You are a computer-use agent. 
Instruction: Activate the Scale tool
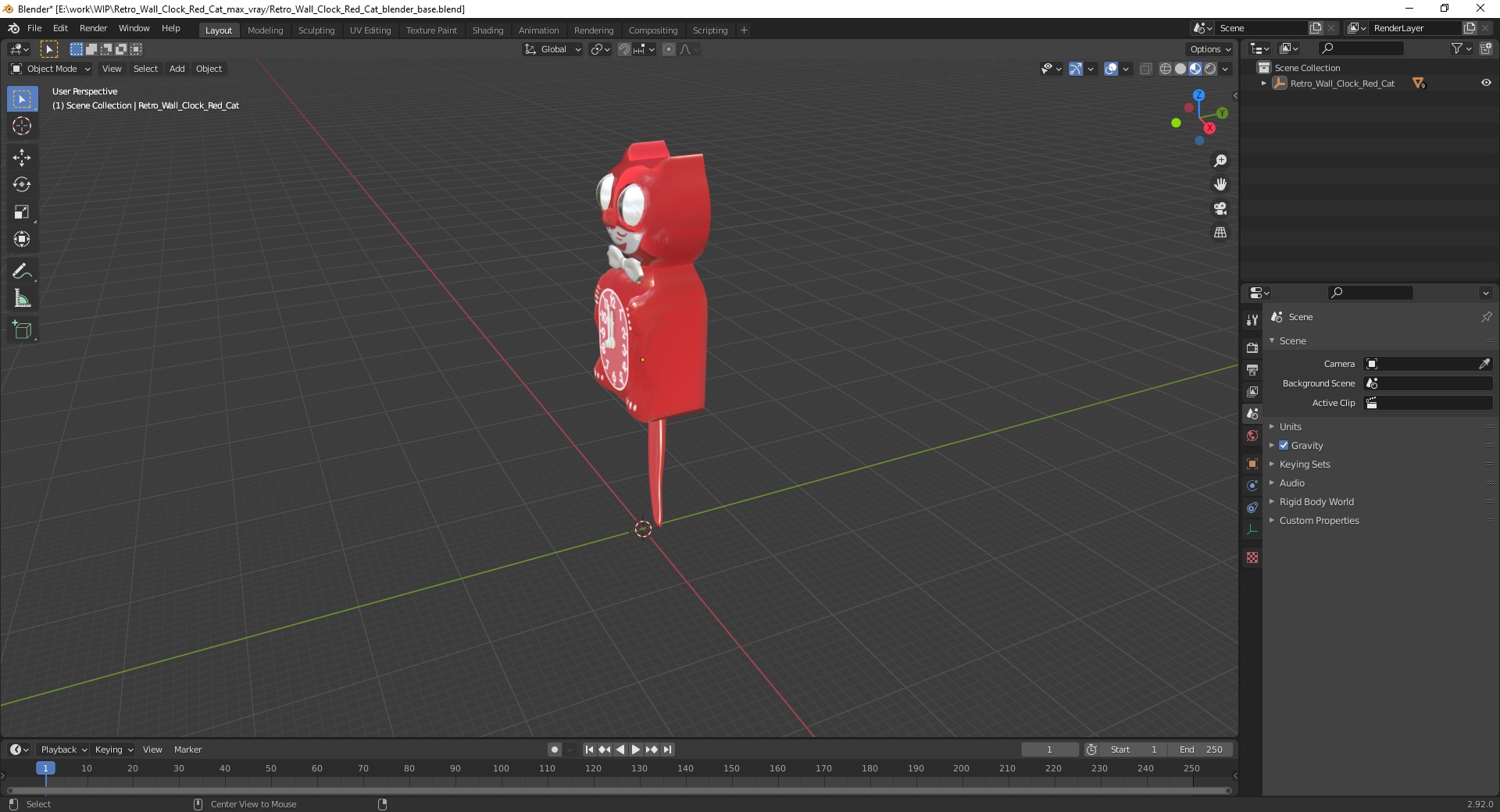coord(22,212)
